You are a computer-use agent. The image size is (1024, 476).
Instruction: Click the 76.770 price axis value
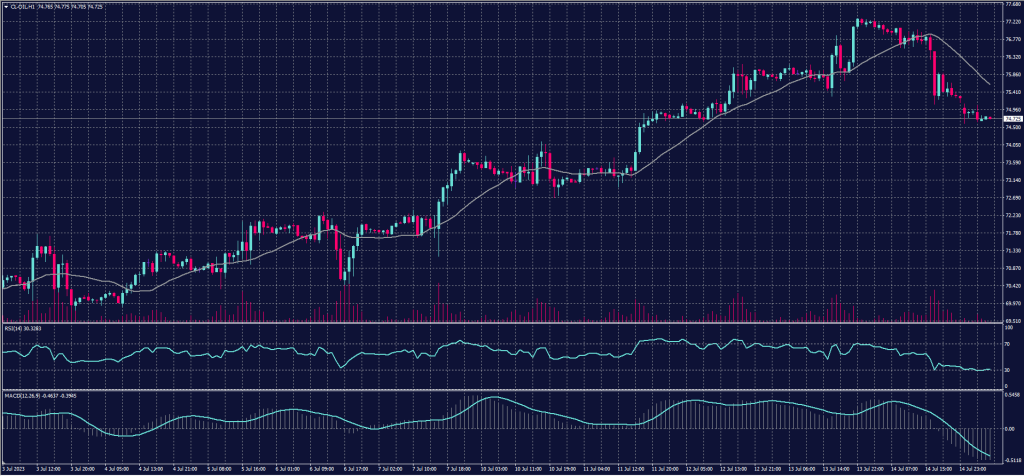(1014, 39)
